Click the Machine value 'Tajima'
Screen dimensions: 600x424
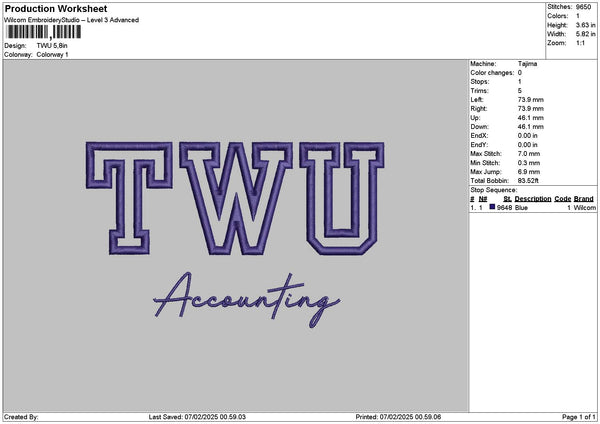(x=527, y=64)
